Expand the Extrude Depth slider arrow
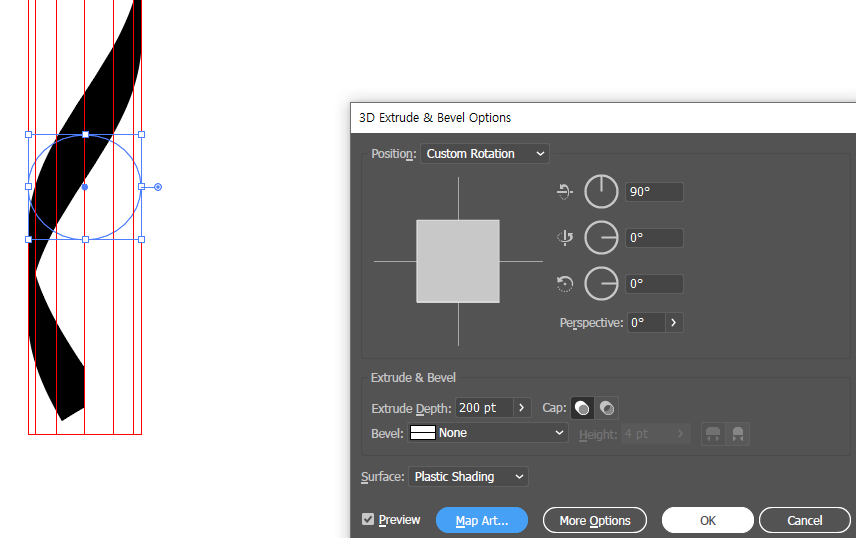This screenshot has width=856, height=538. [x=522, y=408]
